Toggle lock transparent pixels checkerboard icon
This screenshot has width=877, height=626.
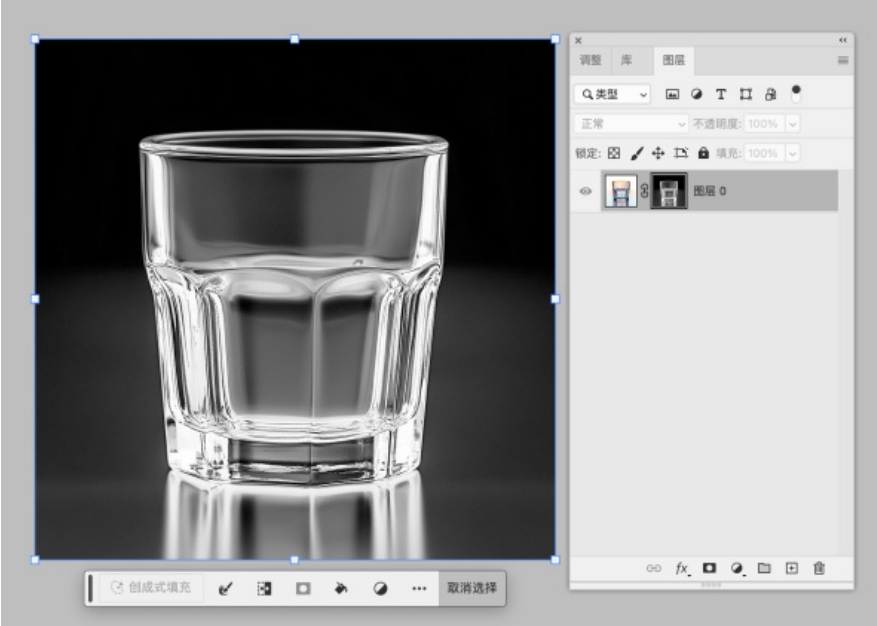click(614, 155)
